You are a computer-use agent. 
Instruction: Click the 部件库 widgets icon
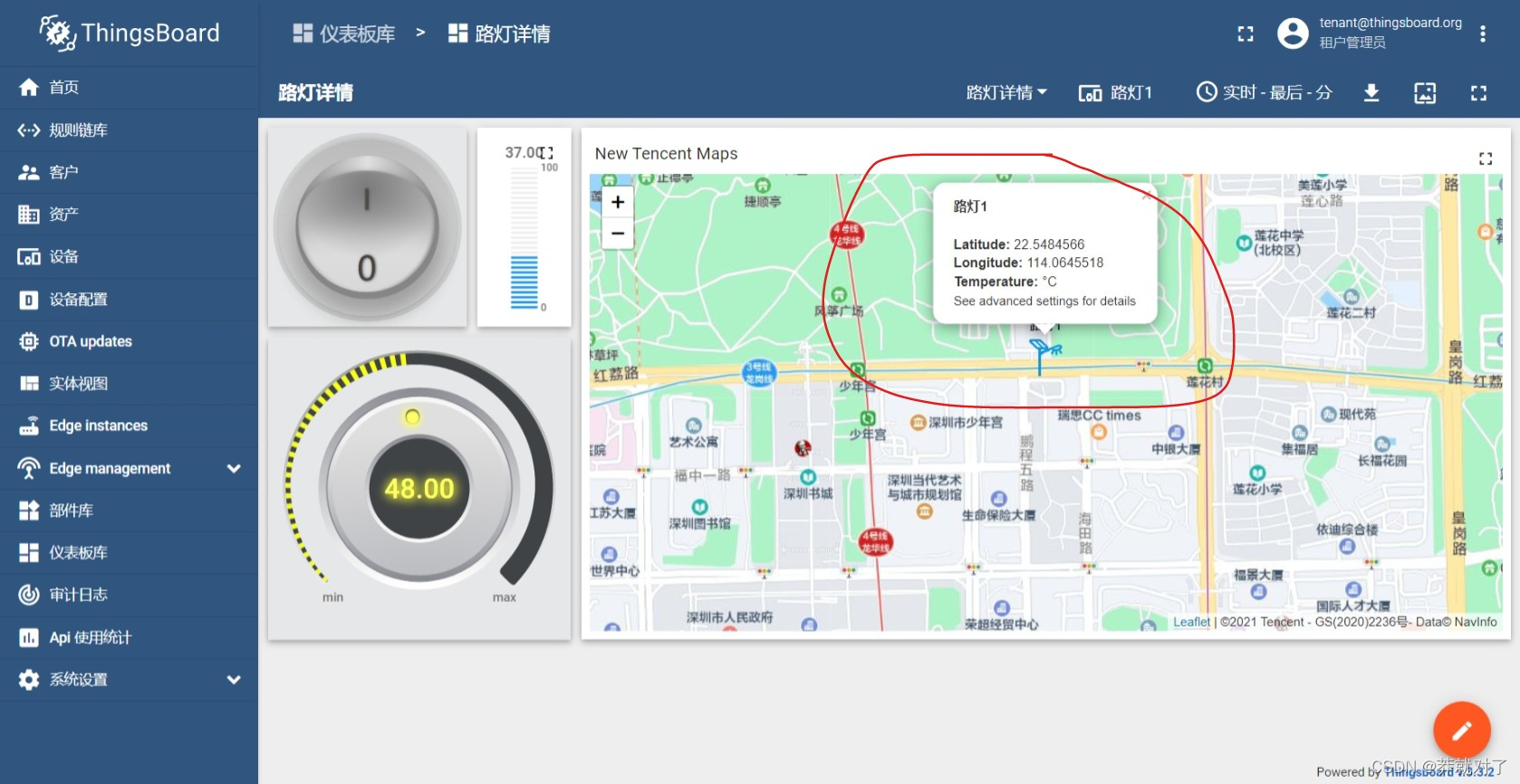pos(29,511)
